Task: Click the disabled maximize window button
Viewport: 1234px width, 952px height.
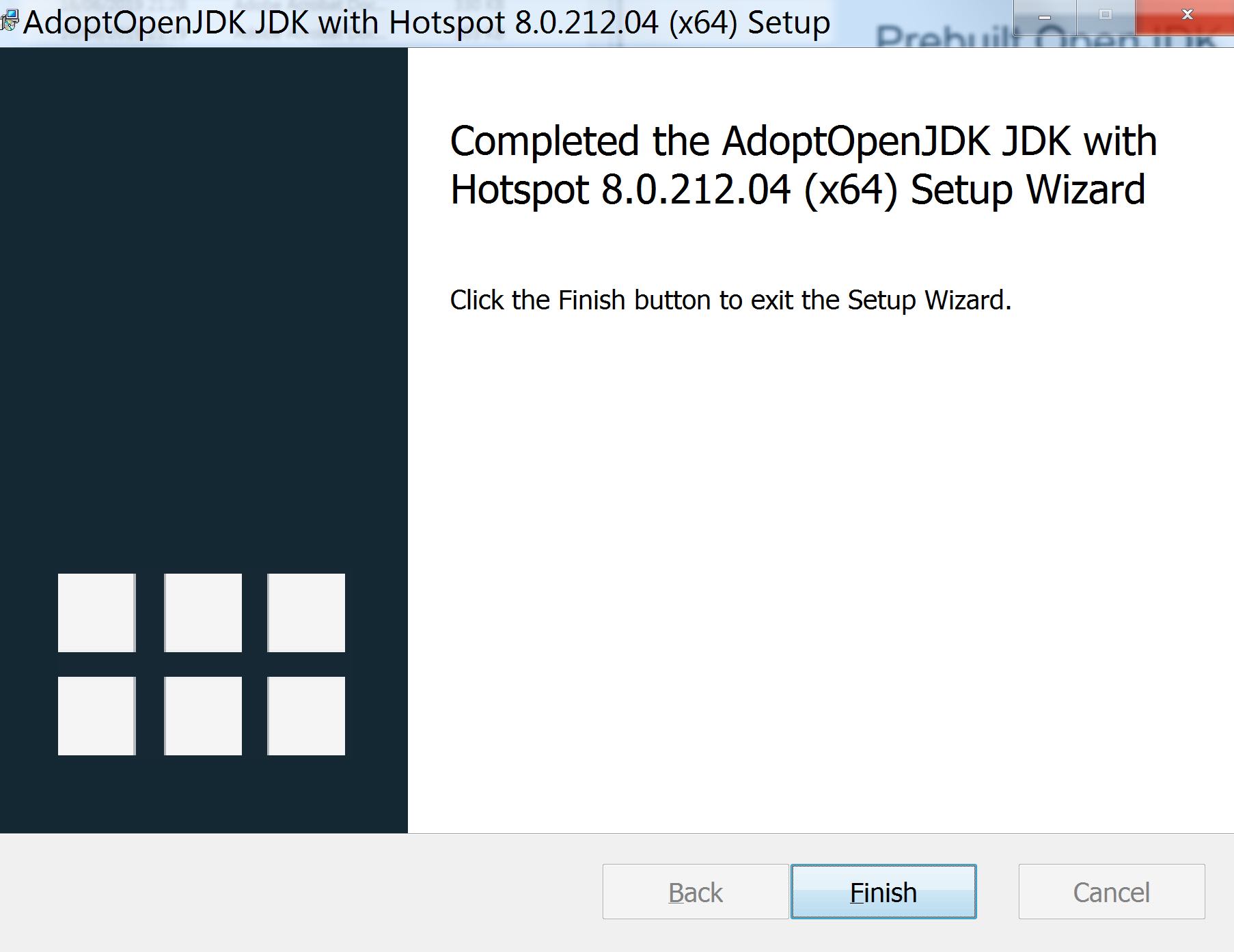Action: tap(1106, 16)
